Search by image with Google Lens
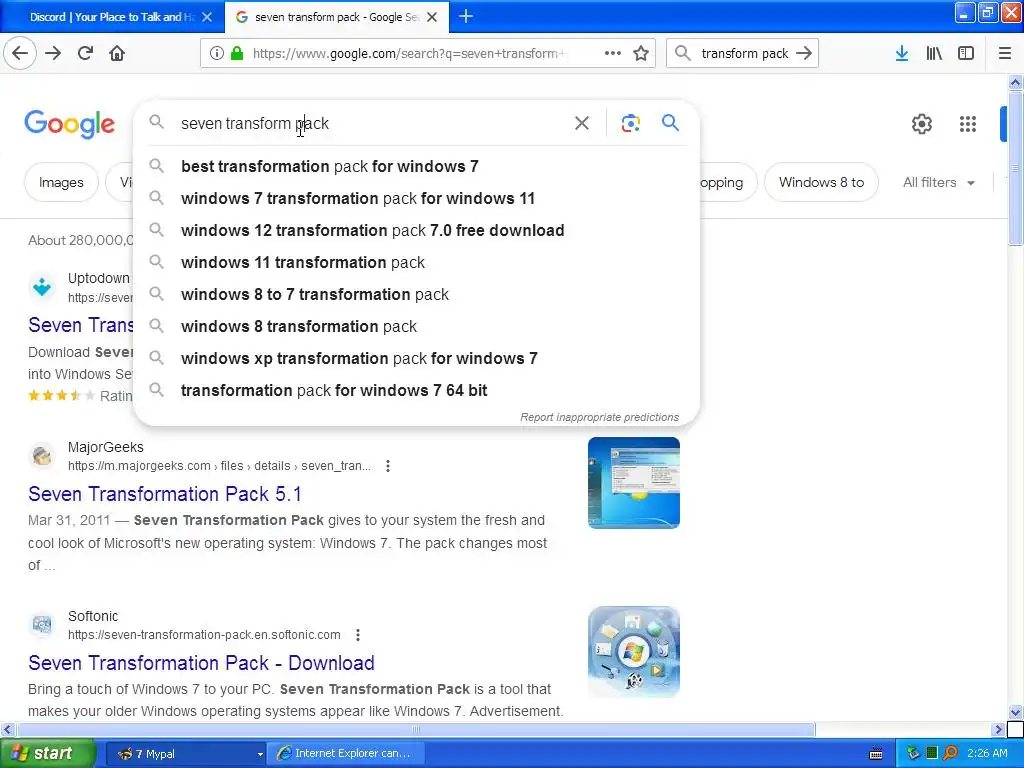 630,123
